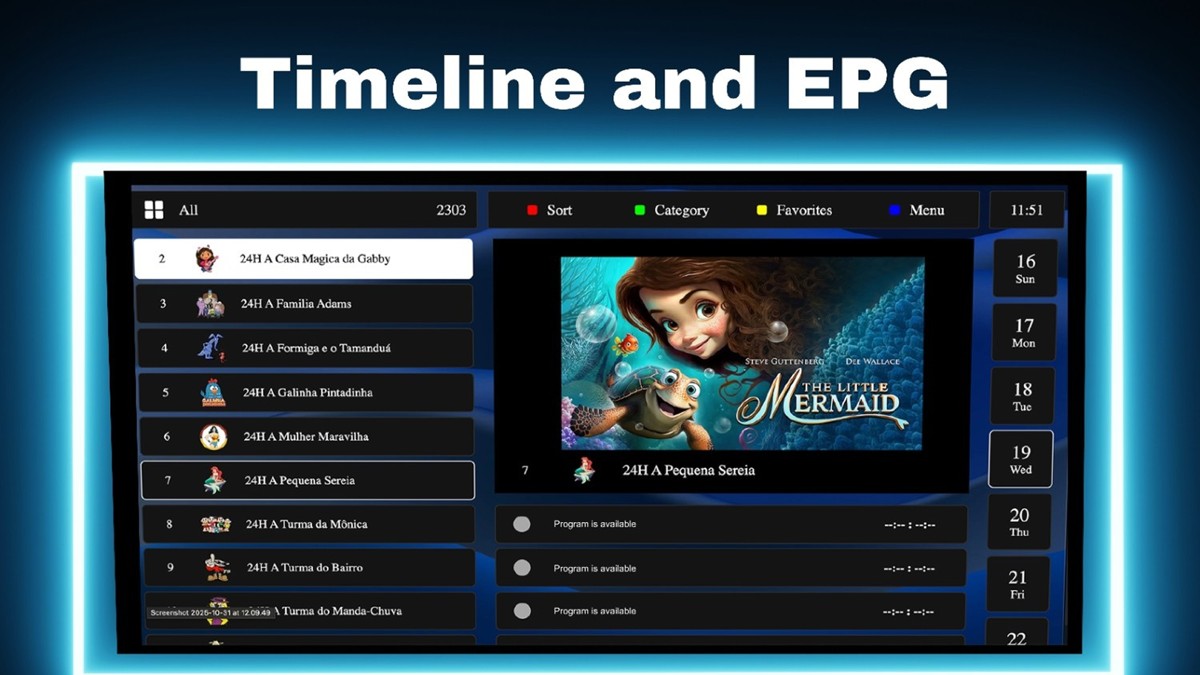Click Favorites label text
The height and width of the screenshot is (675, 1200).
click(x=804, y=210)
